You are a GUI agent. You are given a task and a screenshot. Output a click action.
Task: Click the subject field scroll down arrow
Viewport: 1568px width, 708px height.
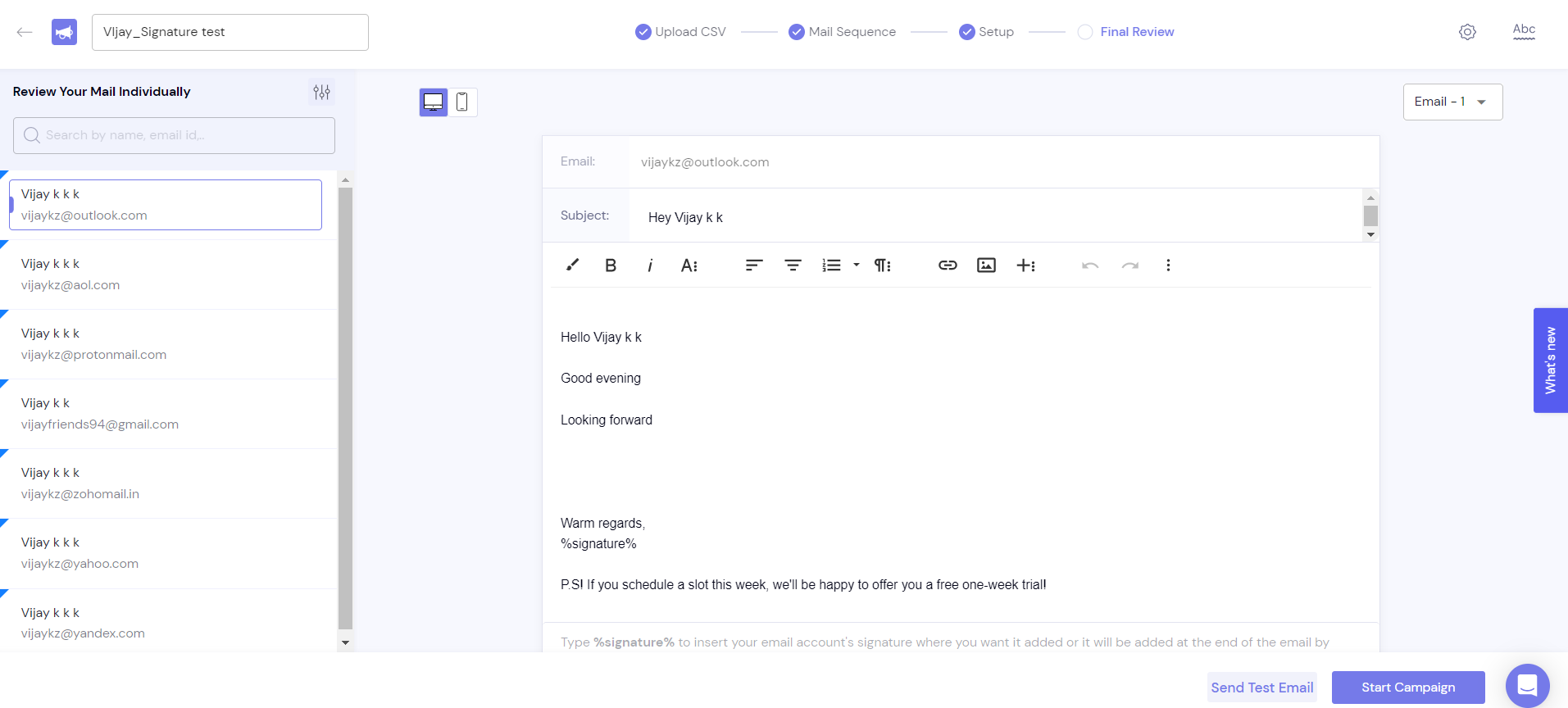[1370, 234]
